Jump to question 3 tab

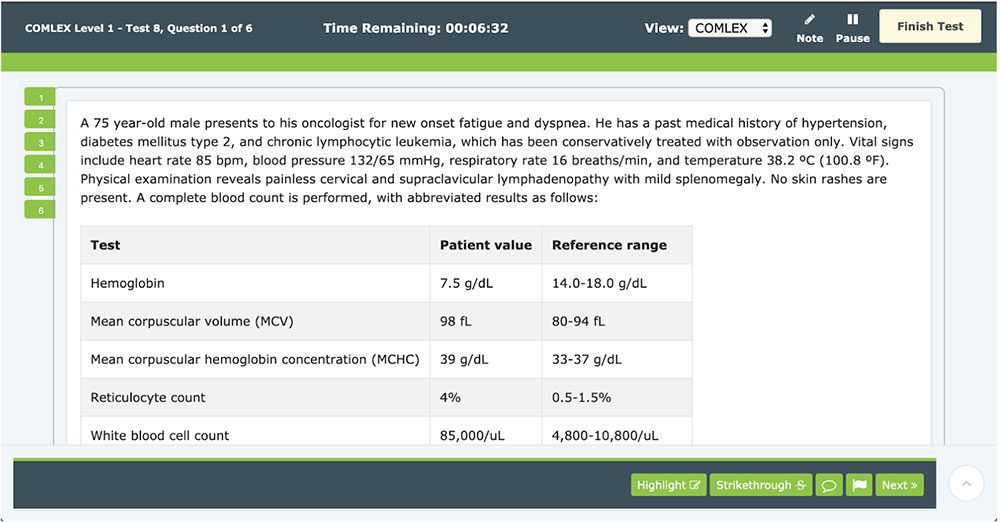40,142
